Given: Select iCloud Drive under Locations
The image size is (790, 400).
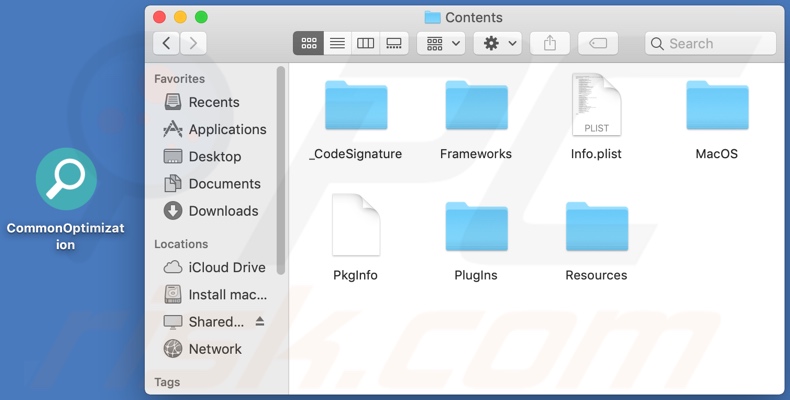Looking at the screenshot, I should point(227,267).
